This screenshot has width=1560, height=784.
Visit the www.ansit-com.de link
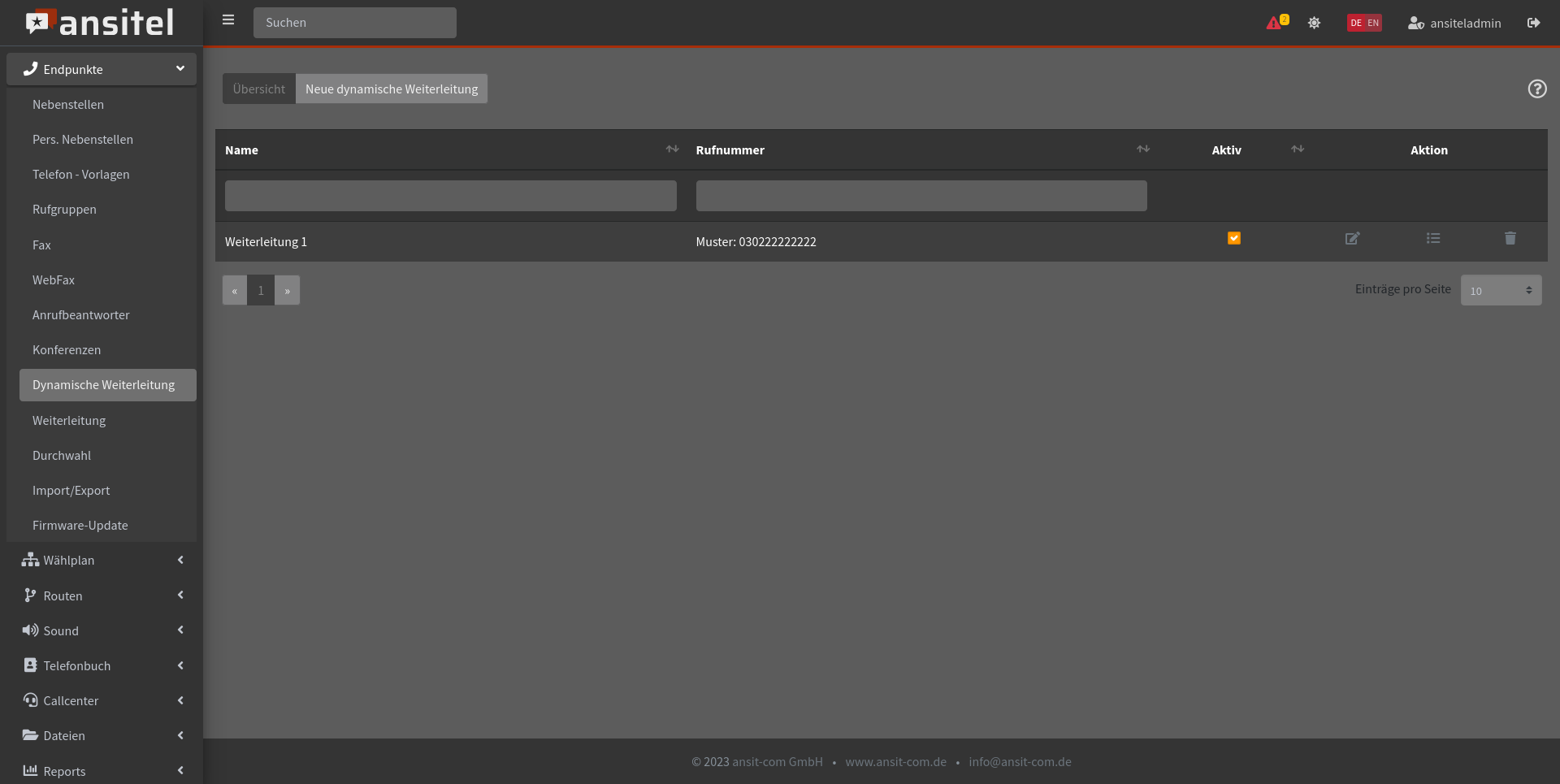point(895,761)
